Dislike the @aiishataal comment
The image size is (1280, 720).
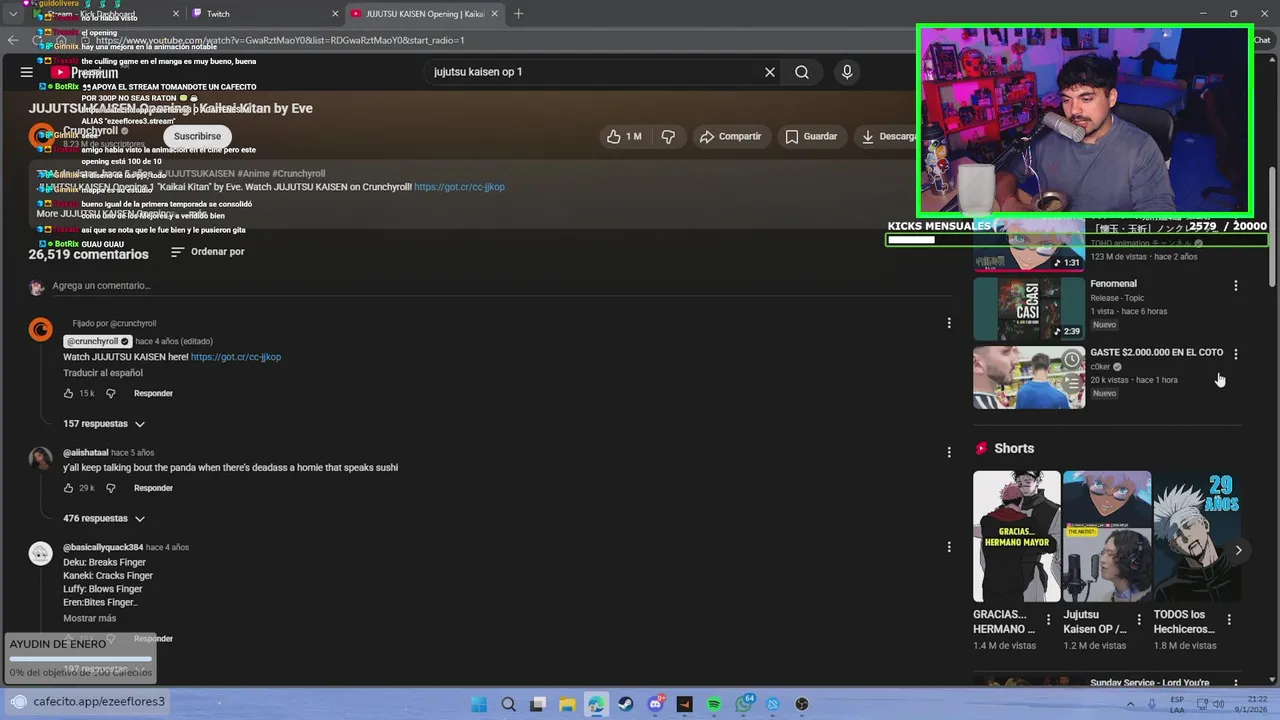(111, 488)
